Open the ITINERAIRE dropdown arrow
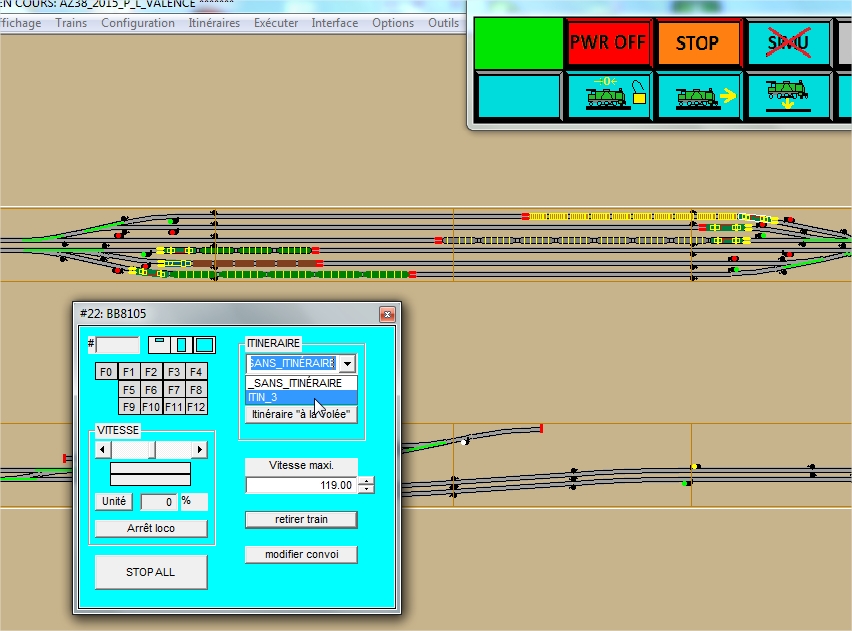The image size is (852, 631). click(x=347, y=363)
